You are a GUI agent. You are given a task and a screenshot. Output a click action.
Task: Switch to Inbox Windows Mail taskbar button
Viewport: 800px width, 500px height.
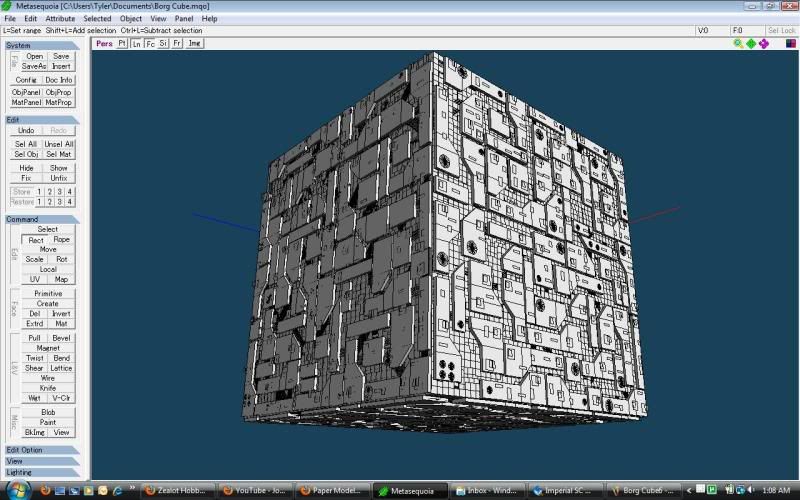point(487,490)
